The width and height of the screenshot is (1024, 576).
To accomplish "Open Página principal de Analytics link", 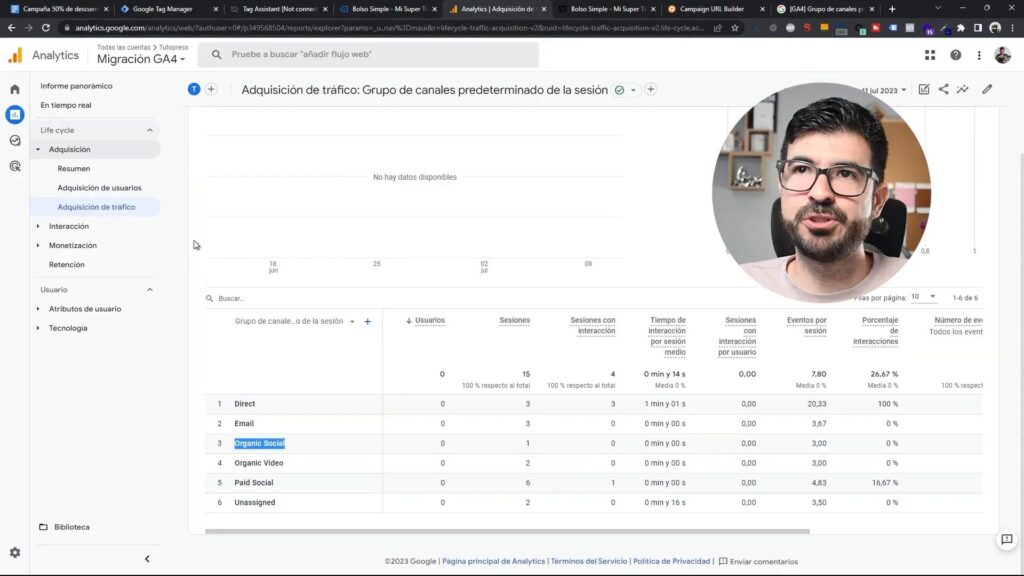I will 493,562.
